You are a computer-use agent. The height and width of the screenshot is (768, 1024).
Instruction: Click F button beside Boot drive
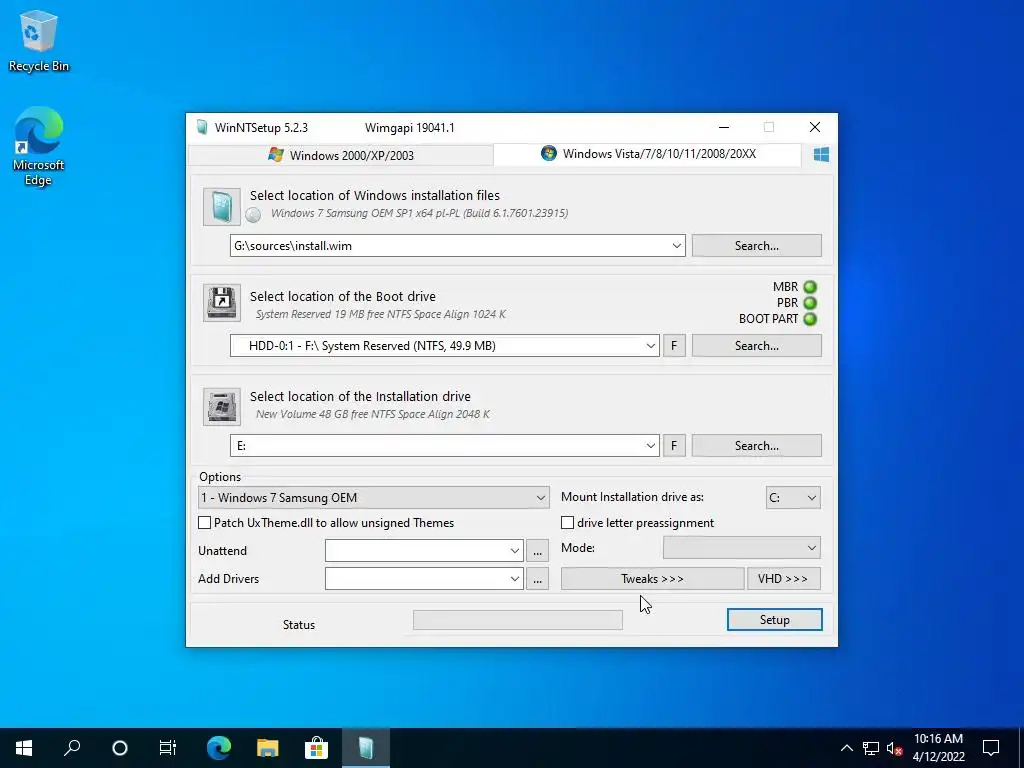674,345
